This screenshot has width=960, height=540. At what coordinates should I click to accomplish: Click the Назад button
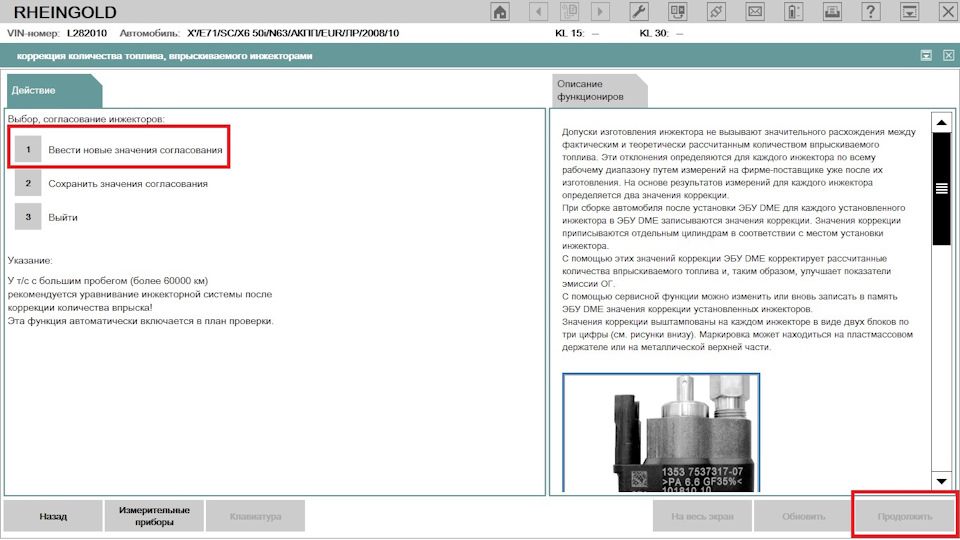[x=53, y=516]
